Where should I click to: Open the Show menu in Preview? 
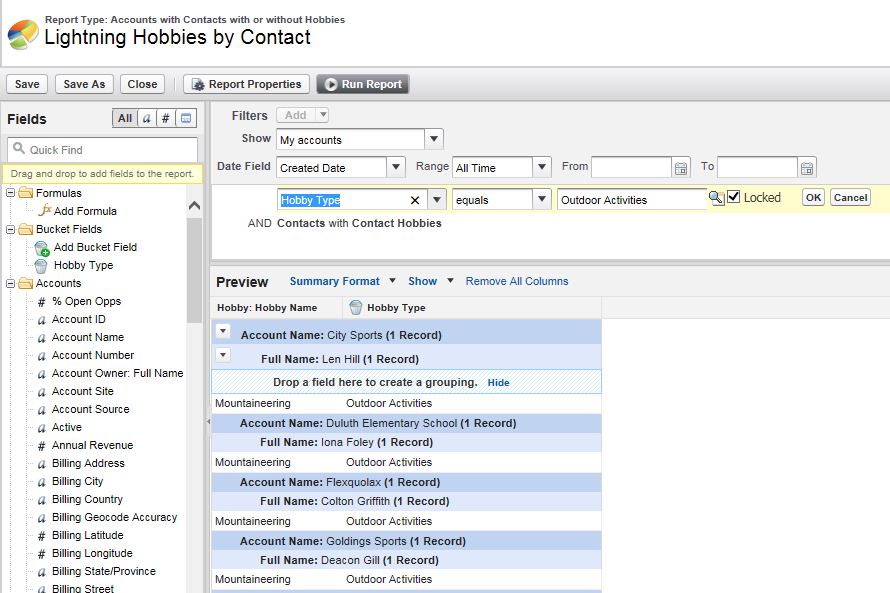pyautogui.click(x=430, y=281)
